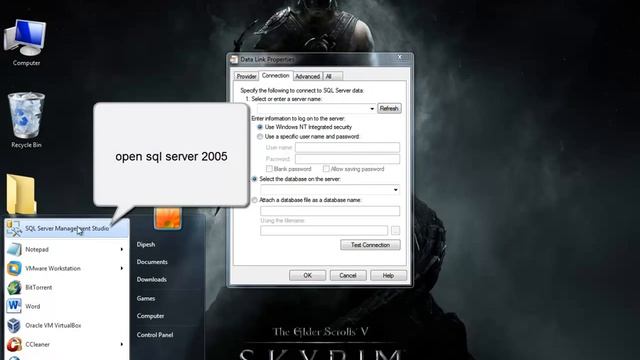This screenshot has height=360, width=640.
Task: Select Use a specific user name and password
Action: pyautogui.click(x=260, y=137)
